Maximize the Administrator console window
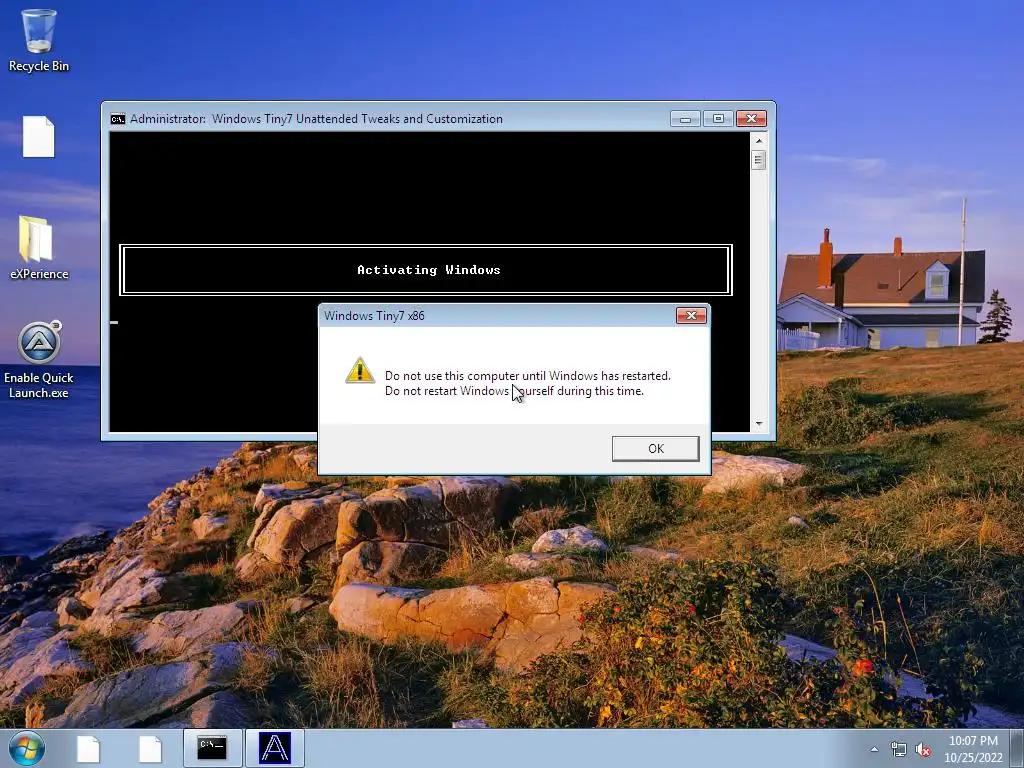This screenshot has height=768, width=1024. pos(718,119)
